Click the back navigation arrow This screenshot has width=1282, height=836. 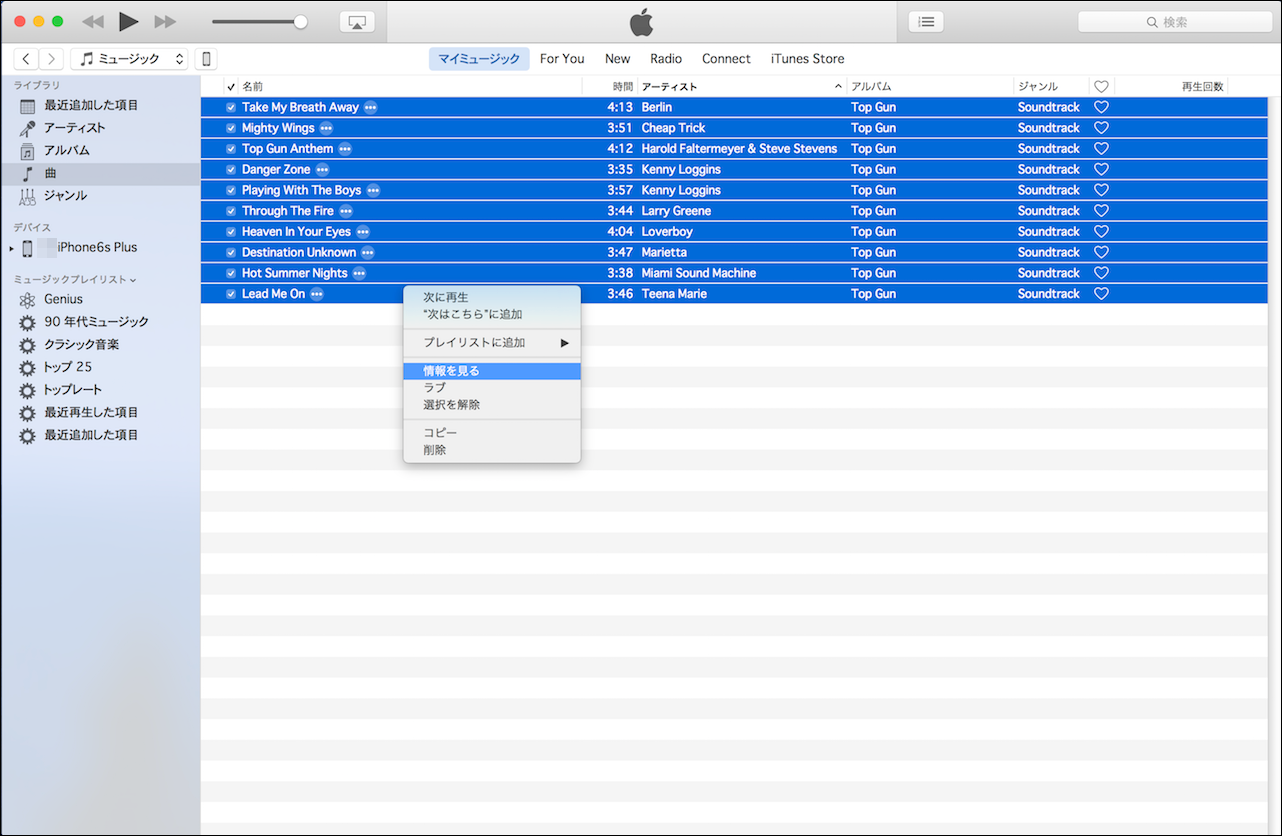26,59
